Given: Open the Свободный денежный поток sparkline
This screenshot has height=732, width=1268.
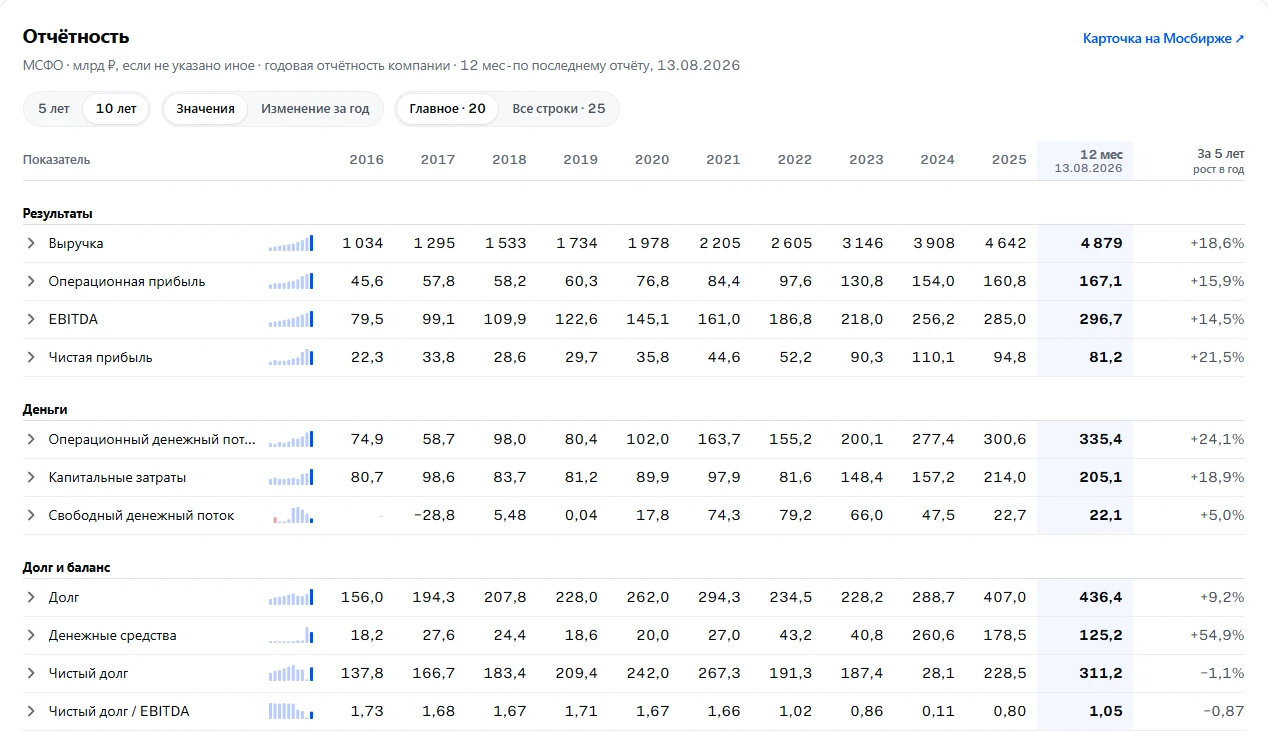Looking at the screenshot, I should coord(291,515).
